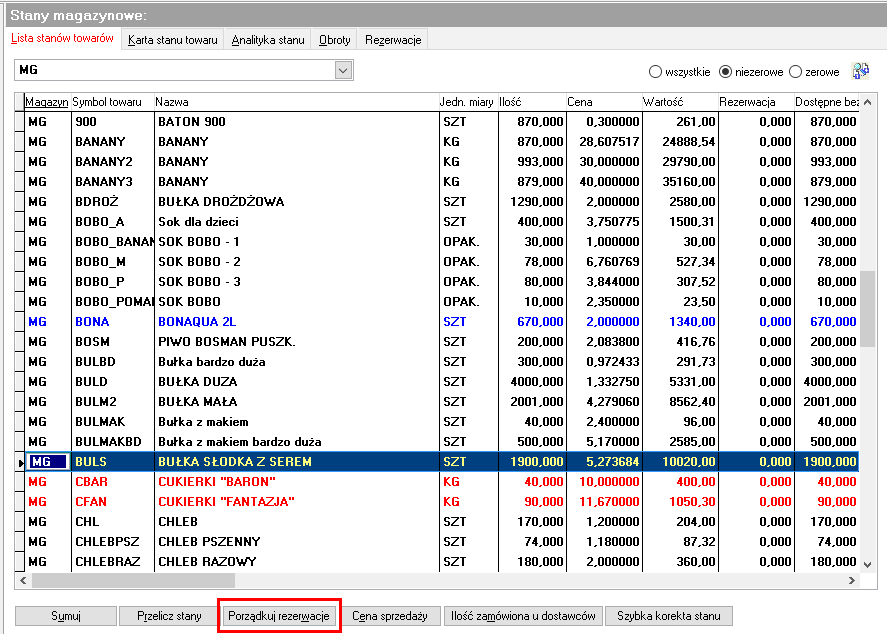
Task: Open the MG warehouse dropdown
Action: point(343,70)
